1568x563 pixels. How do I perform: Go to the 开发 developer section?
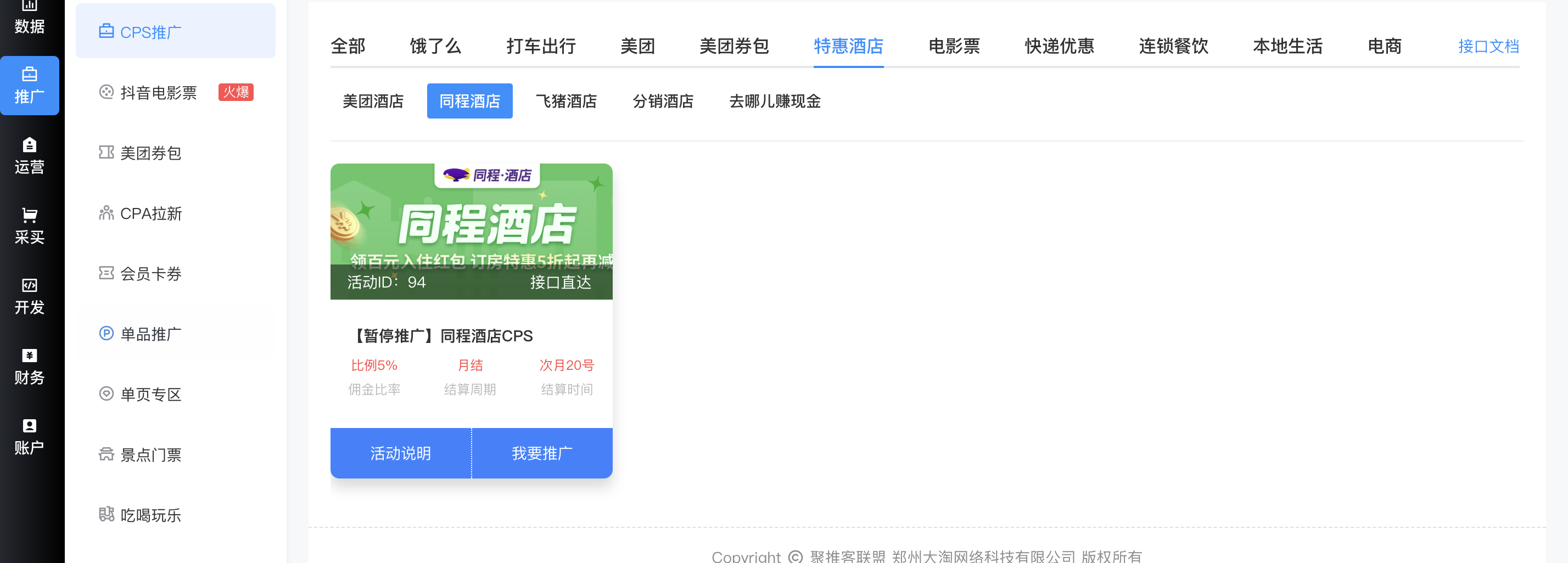[x=29, y=296]
